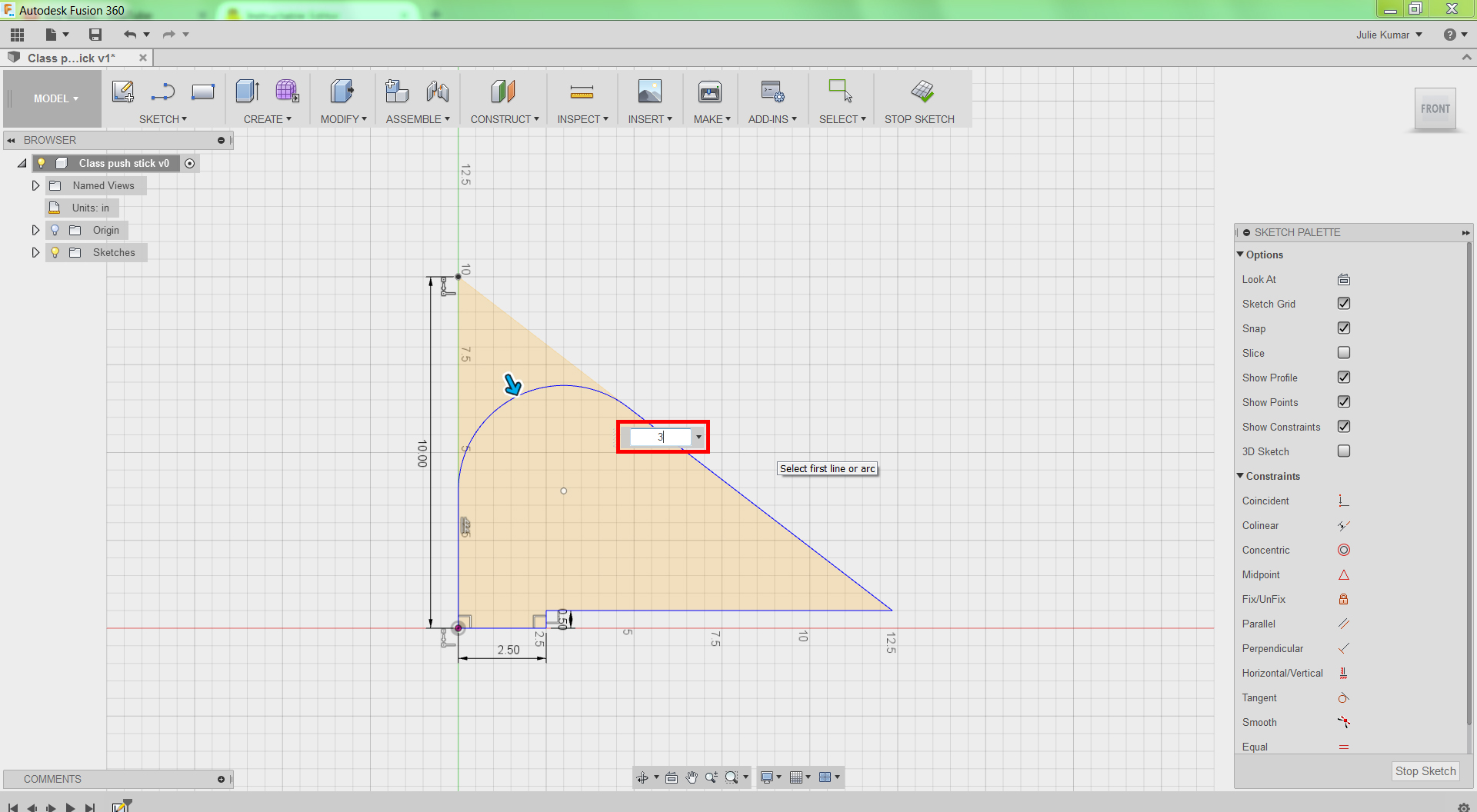Click the Extrude icon in Create

[248, 92]
